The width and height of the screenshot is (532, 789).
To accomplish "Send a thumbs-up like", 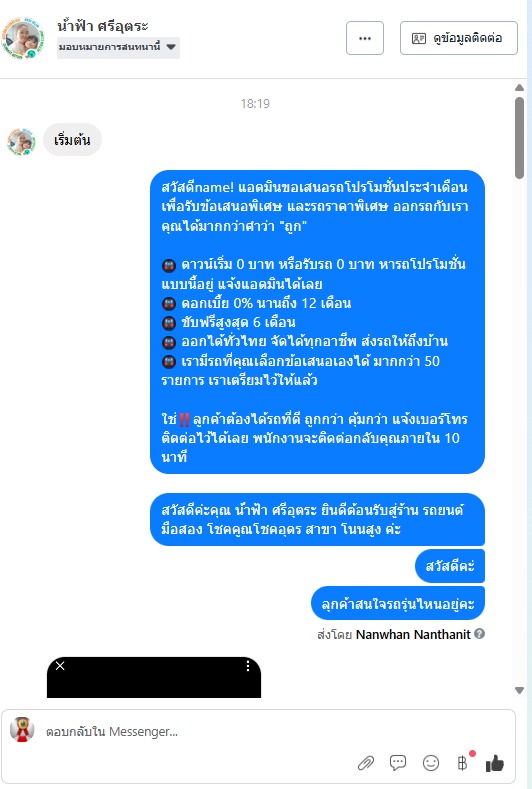I will pos(495,763).
